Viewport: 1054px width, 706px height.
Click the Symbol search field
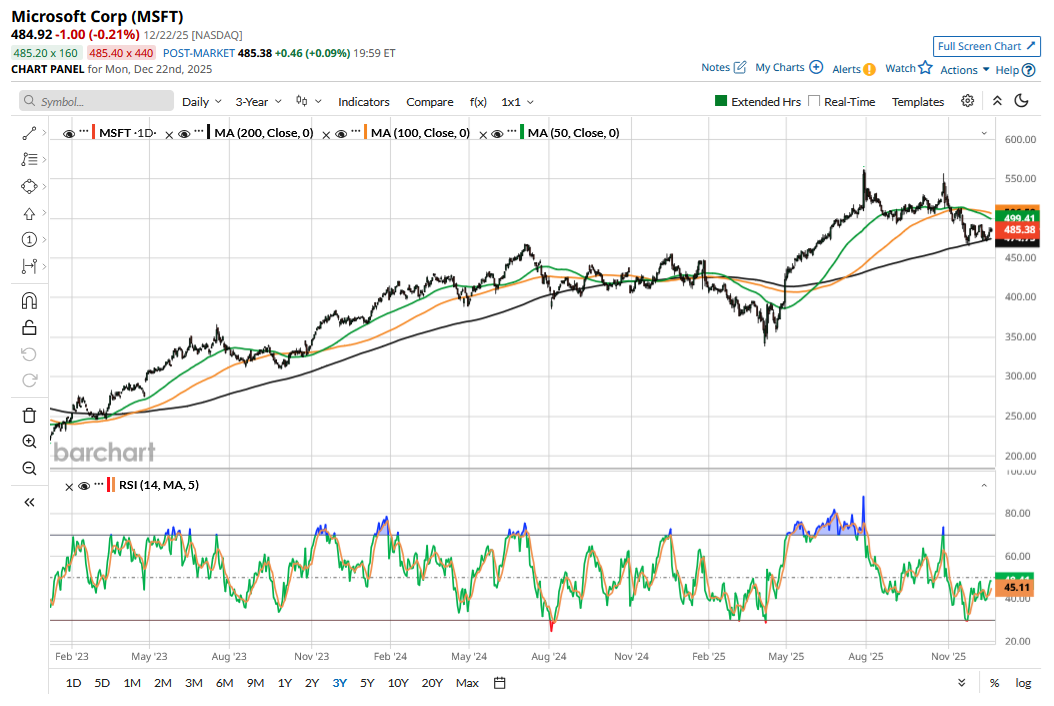click(x=96, y=102)
